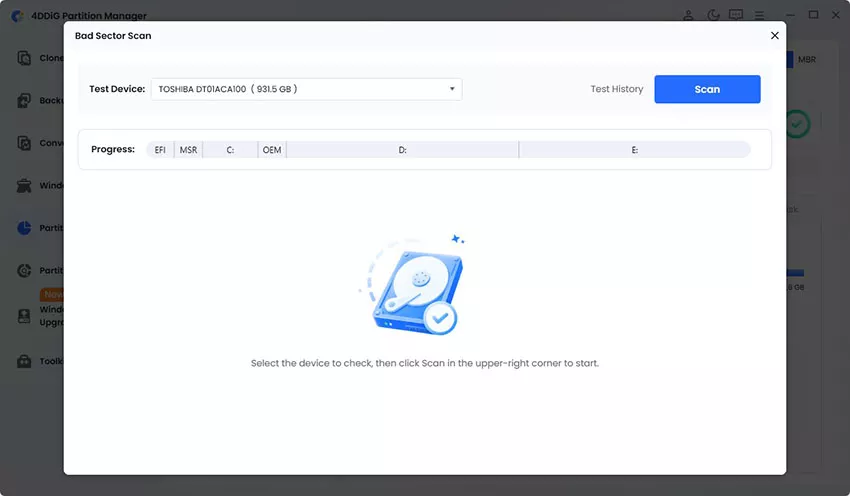Start the bad sector scan with Scan button
The height and width of the screenshot is (496, 850).
707,89
